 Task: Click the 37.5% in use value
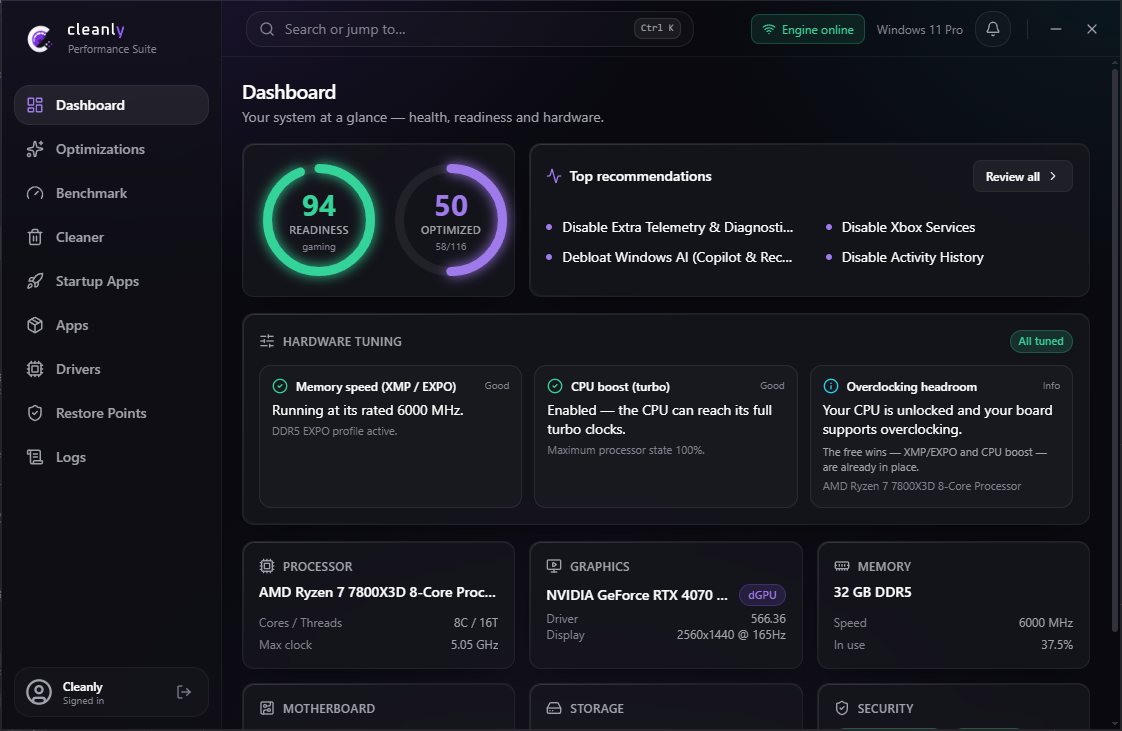[x=1057, y=644]
